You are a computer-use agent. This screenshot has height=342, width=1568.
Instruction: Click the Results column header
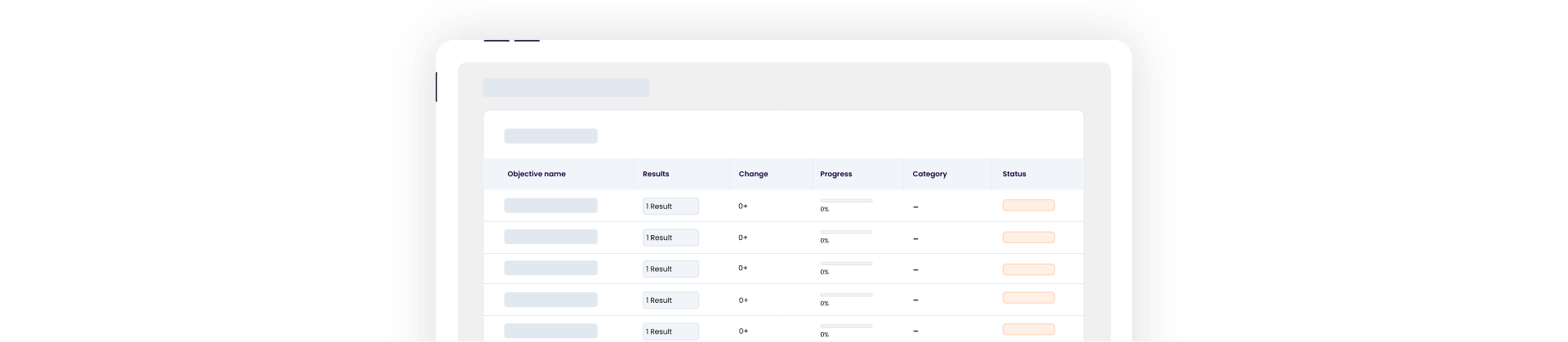656,174
